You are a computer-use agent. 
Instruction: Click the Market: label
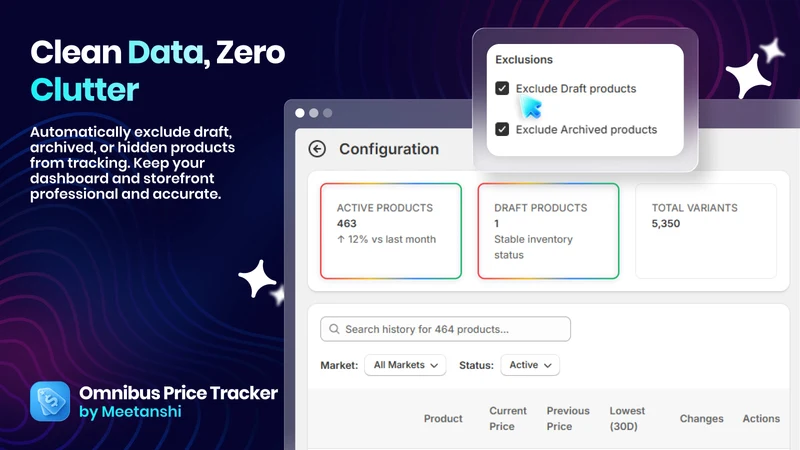[339, 365]
